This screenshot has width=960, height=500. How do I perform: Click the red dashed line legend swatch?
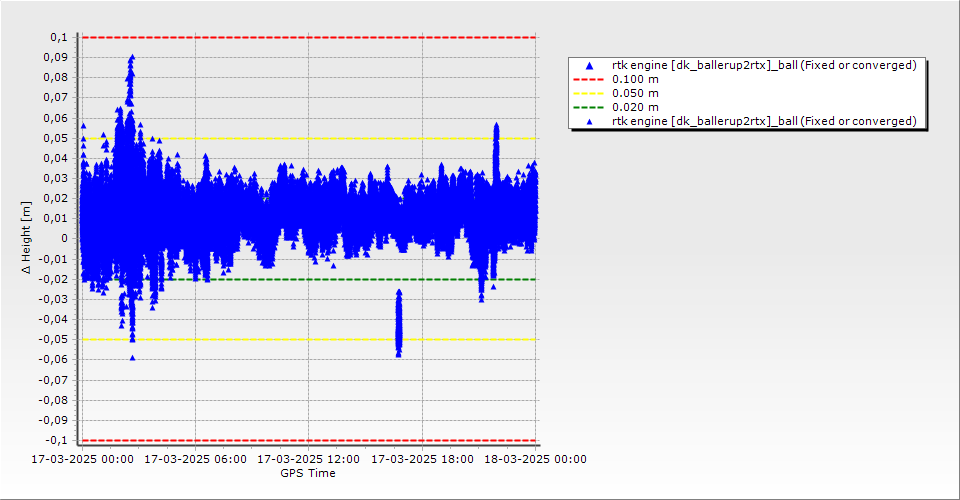pos(588,80)
